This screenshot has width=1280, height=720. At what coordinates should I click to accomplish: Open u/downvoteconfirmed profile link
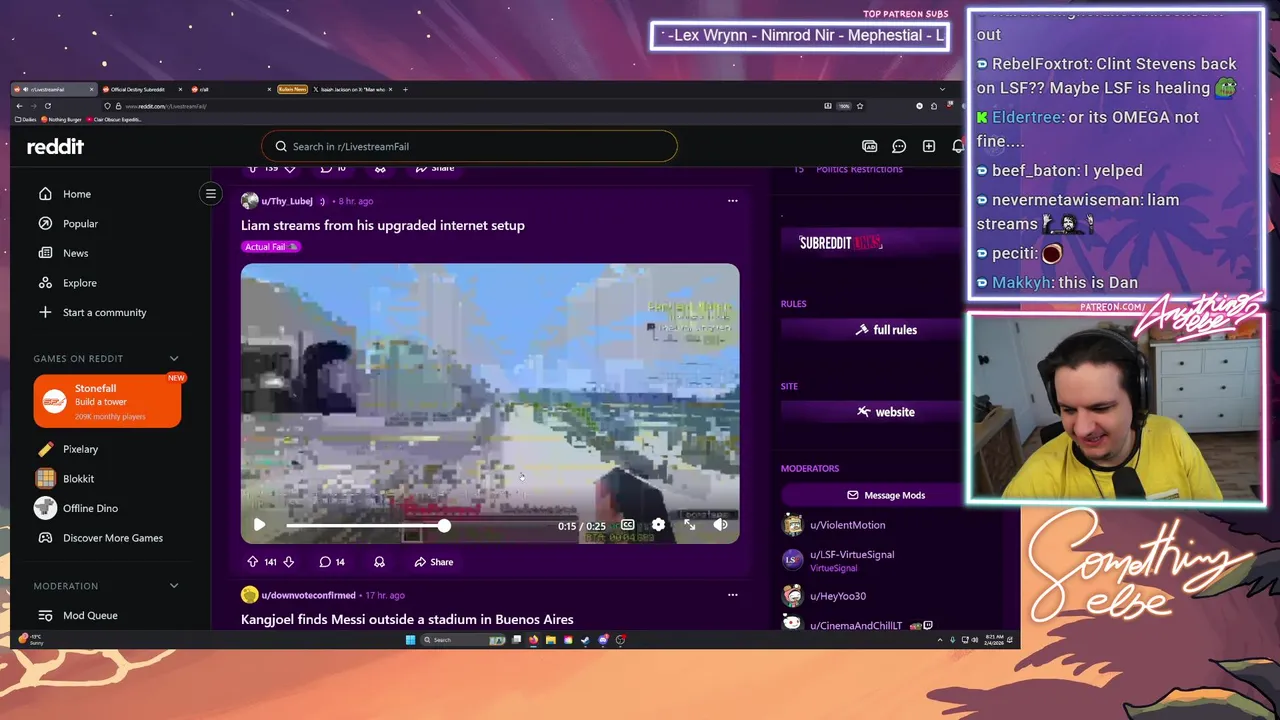point(308,595)
